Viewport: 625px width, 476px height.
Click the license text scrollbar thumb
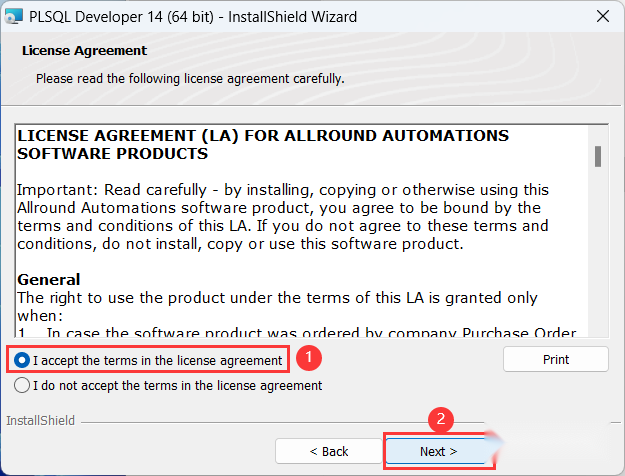coord(598,156)
